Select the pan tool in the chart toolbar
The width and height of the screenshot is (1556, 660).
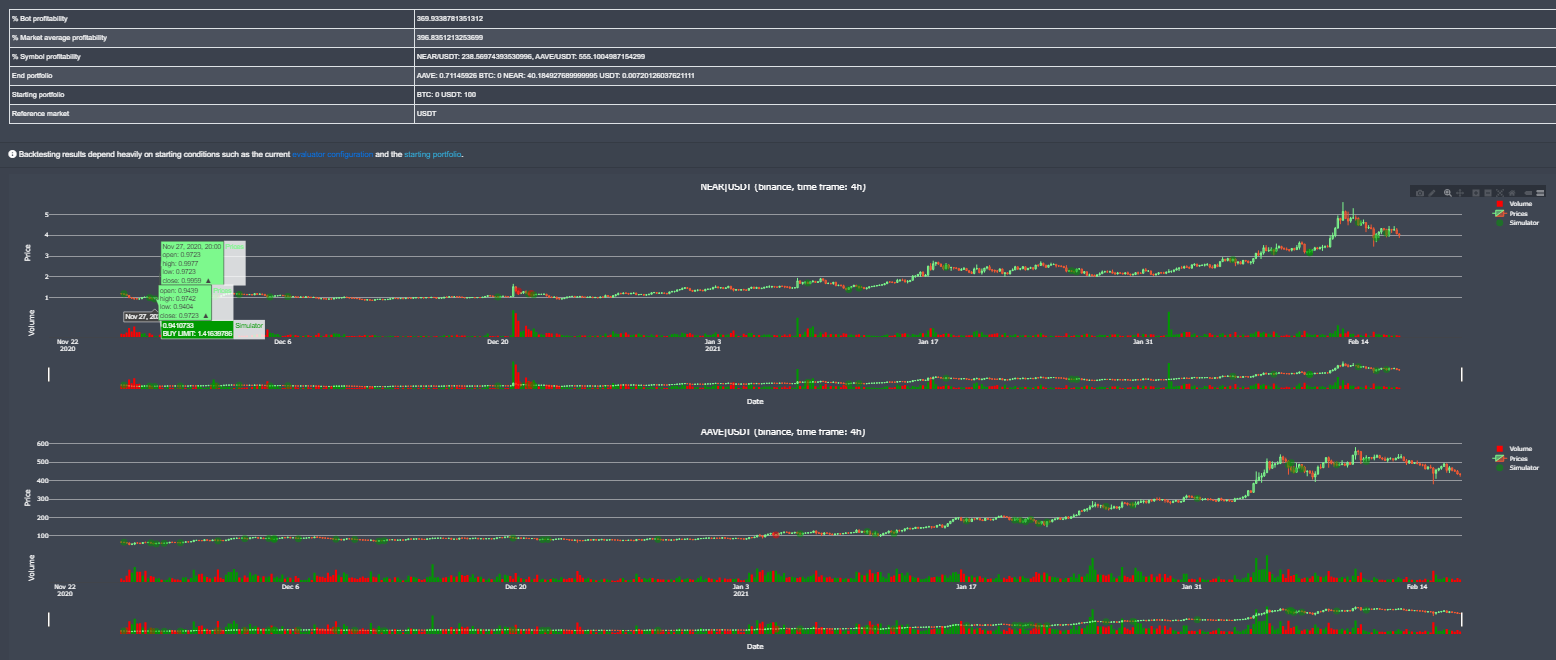1461,193
